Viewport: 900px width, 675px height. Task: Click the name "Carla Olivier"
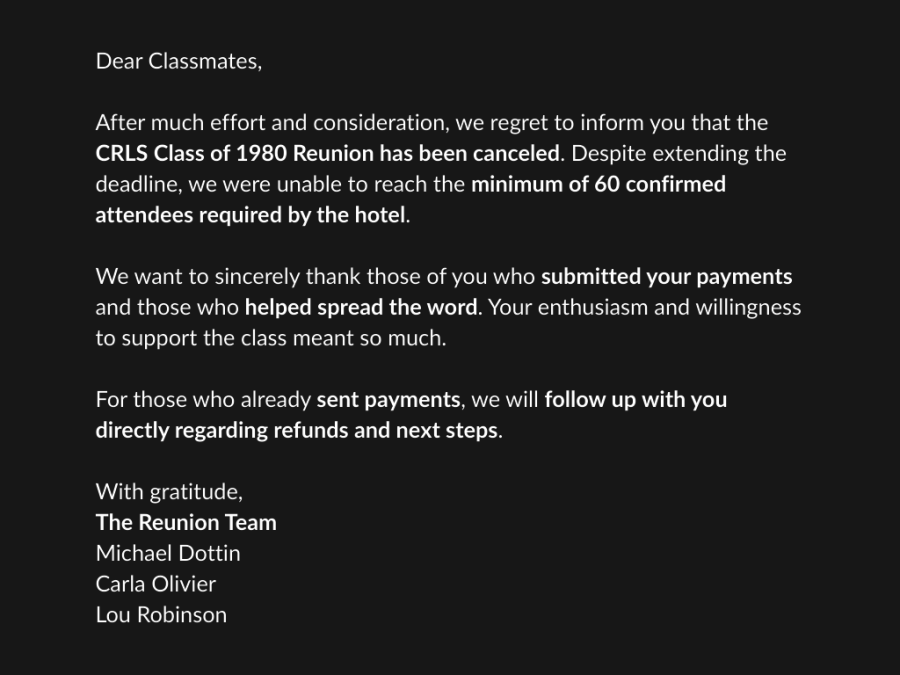click(155, 584)
